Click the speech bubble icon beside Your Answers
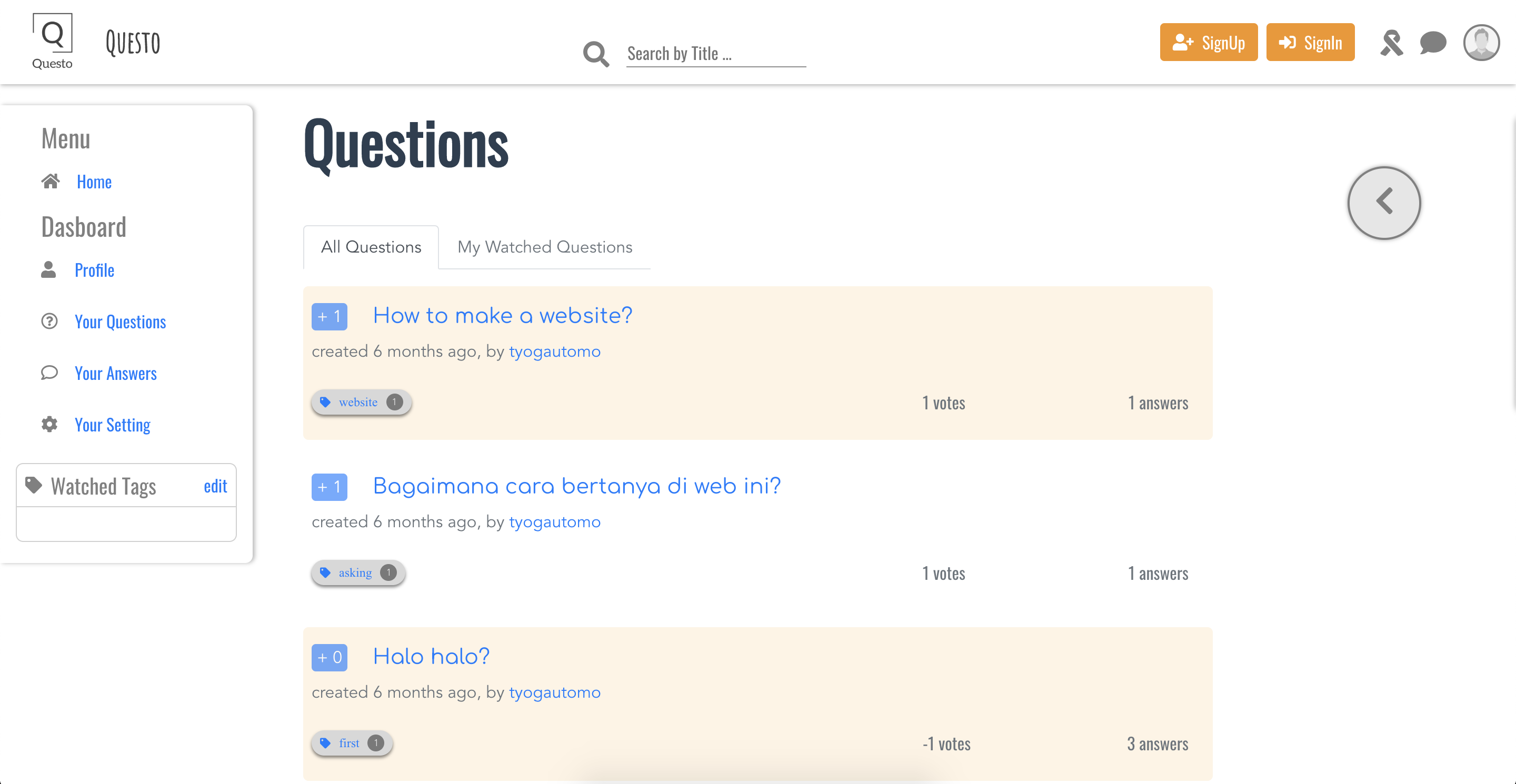 click(49, 373)
